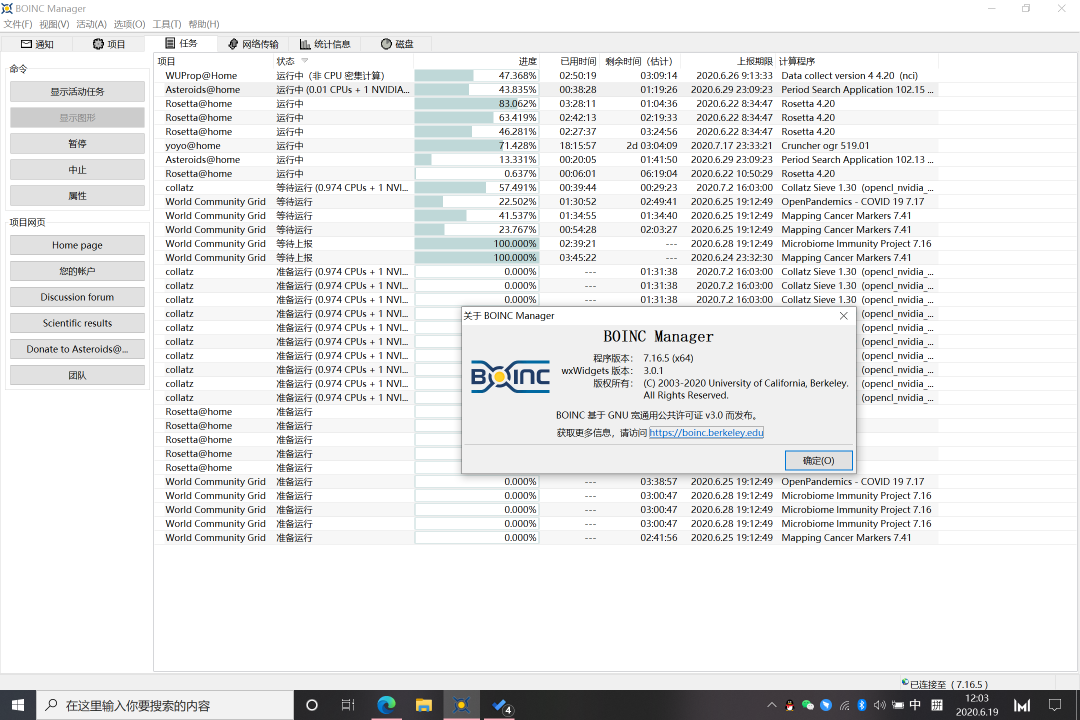
Task: Open the 活动(A) menu
Action: (x=92, y=24)
